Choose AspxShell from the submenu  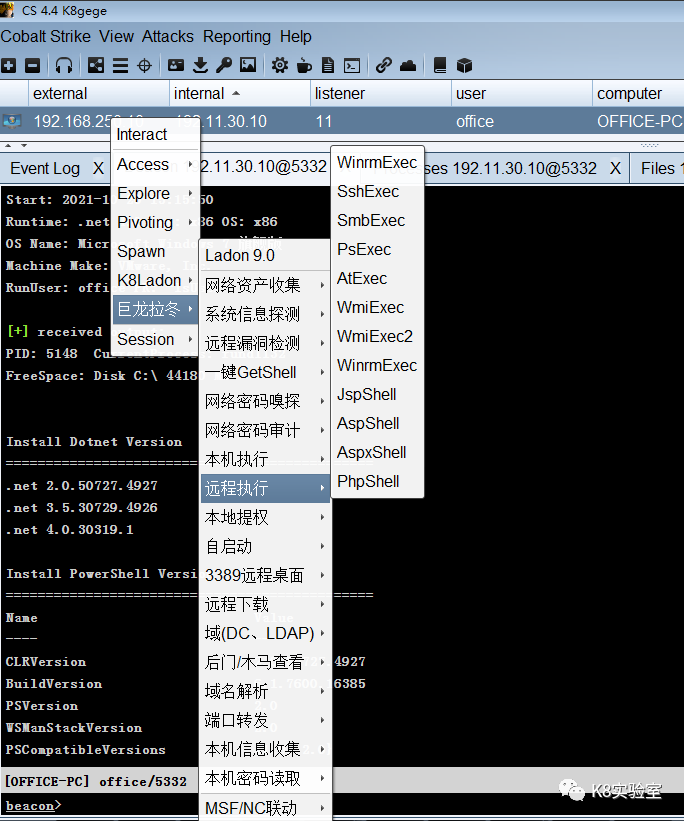click(x=377, y=452)
